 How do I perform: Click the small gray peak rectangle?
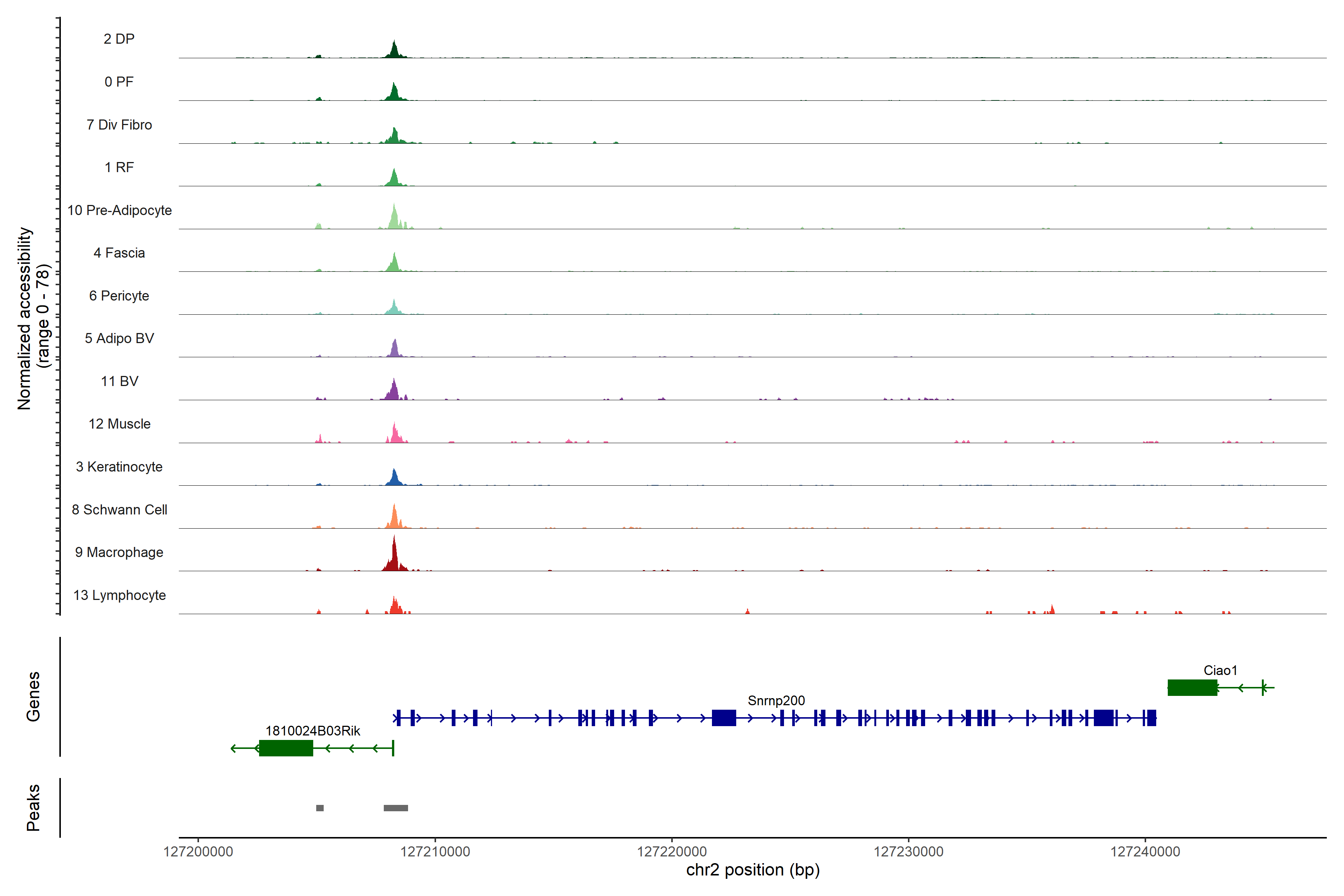(x=320, y=808)
